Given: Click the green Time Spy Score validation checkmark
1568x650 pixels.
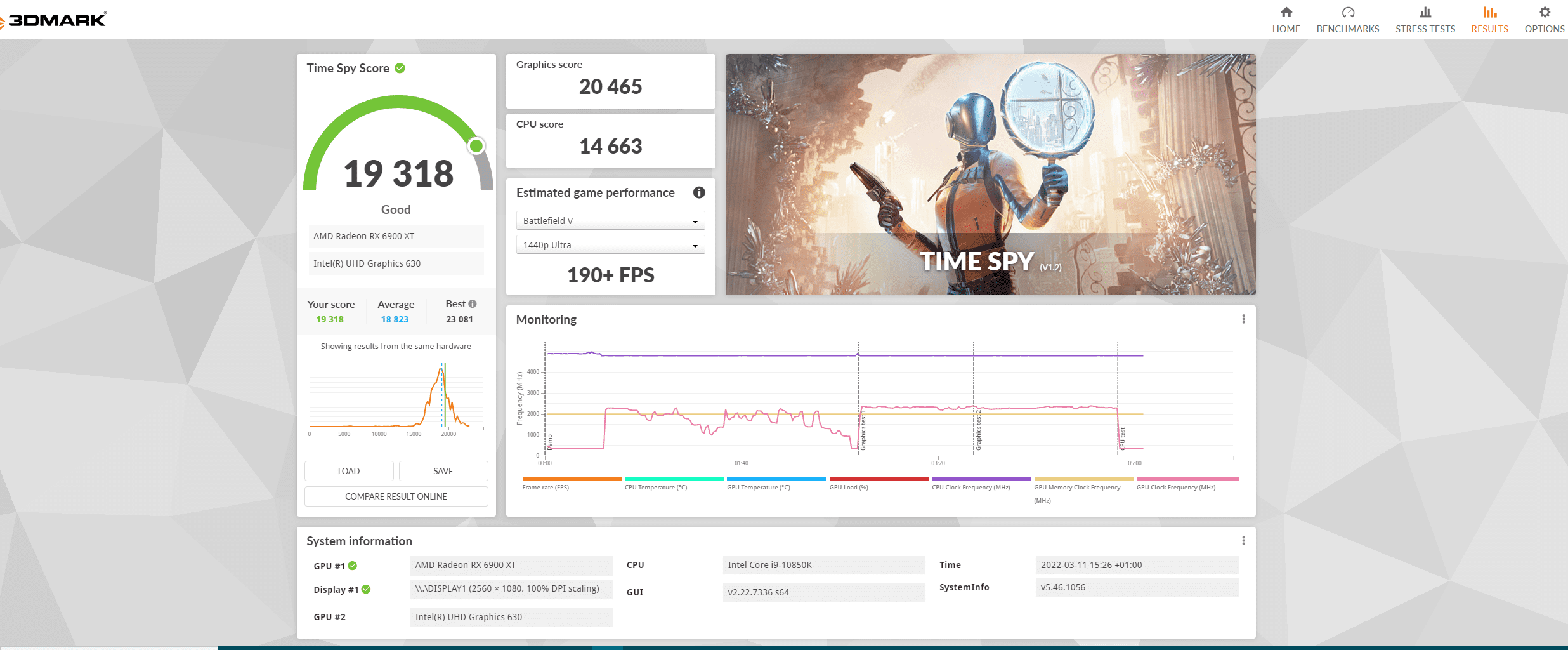Looking at the screenshot, I should coord(400,68).
